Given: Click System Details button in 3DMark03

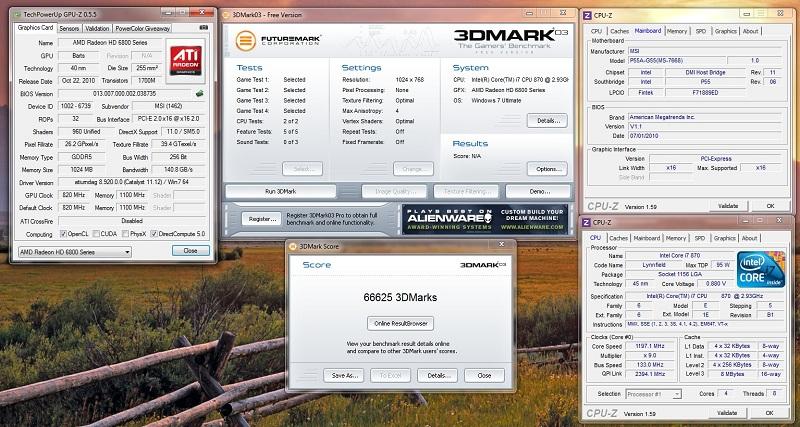Looking at the screenshot, I should 547,120.
